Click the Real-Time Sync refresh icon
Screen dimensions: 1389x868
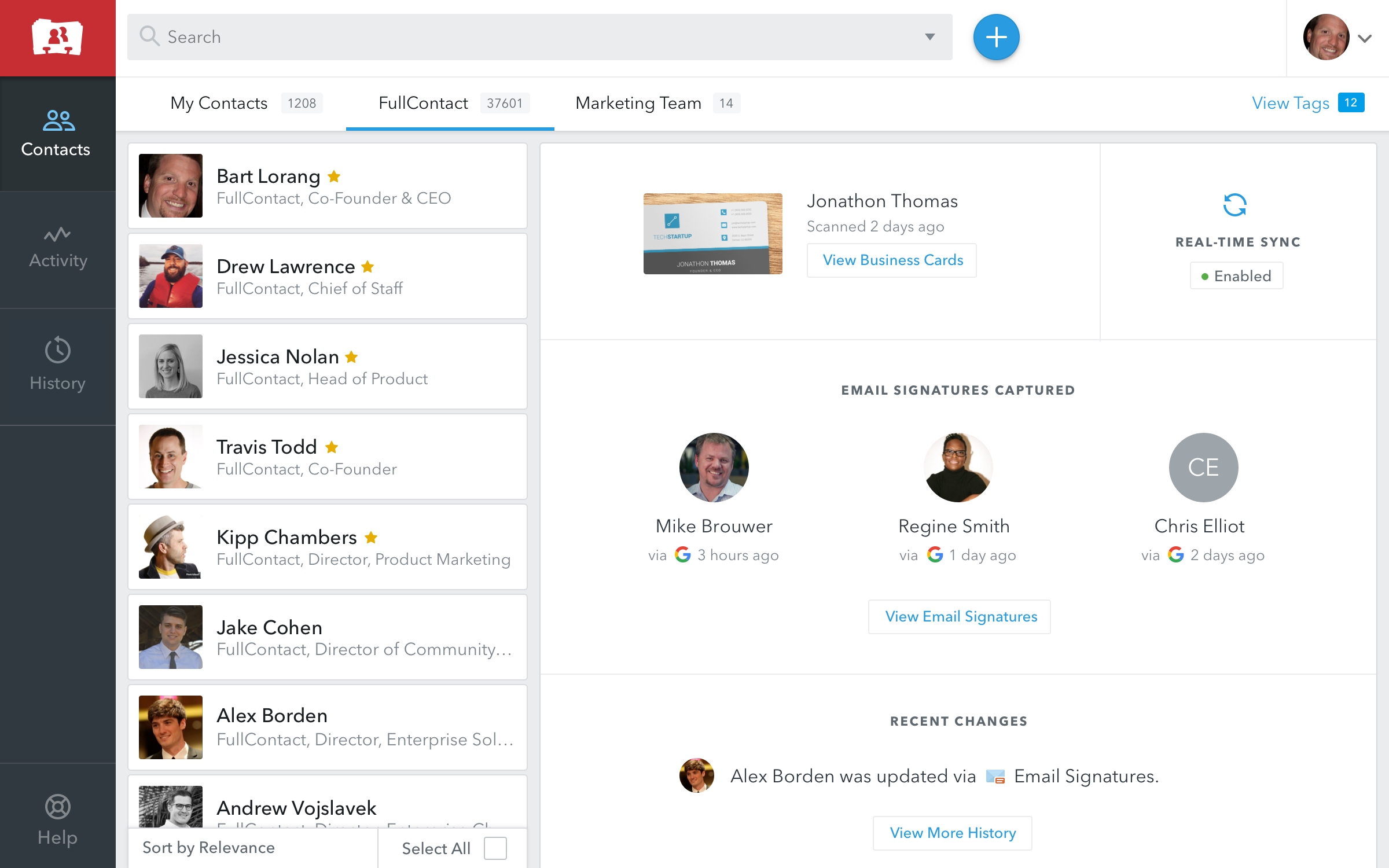tap(1234, 205)
